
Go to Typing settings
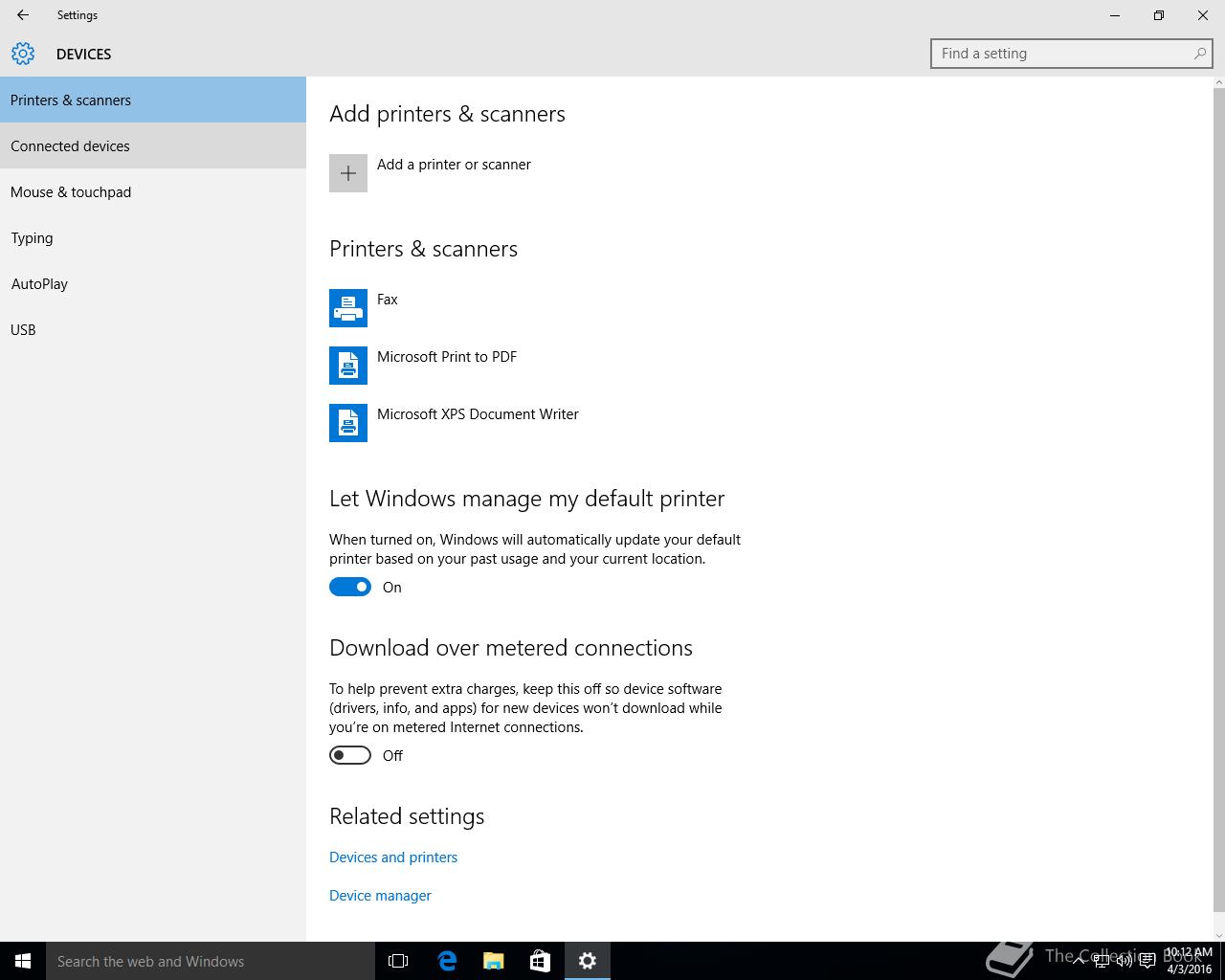click(x=153, y=237)
